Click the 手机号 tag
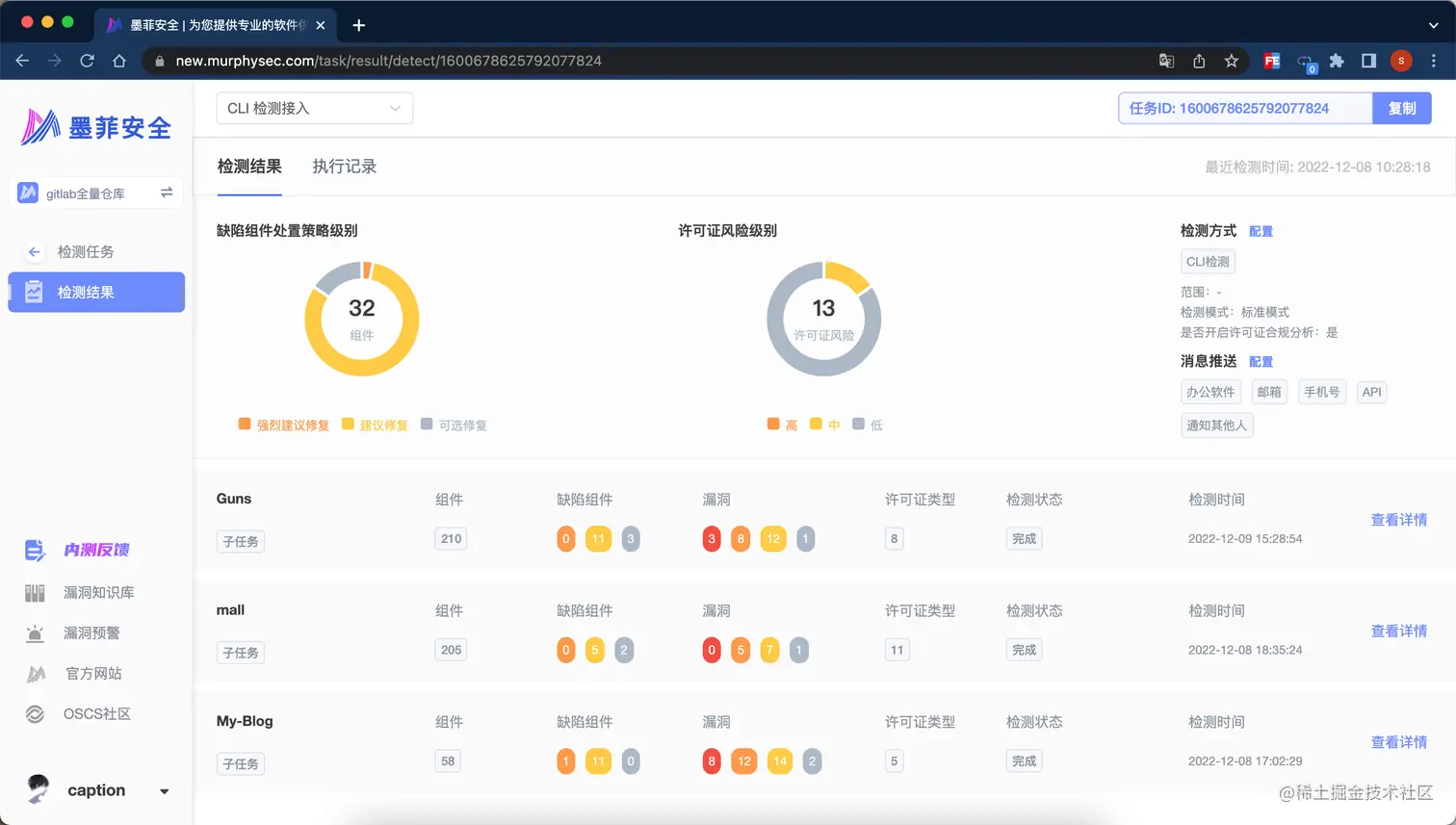Image resolution: width=1456 pixels, height=825 pixels. 1322,392
